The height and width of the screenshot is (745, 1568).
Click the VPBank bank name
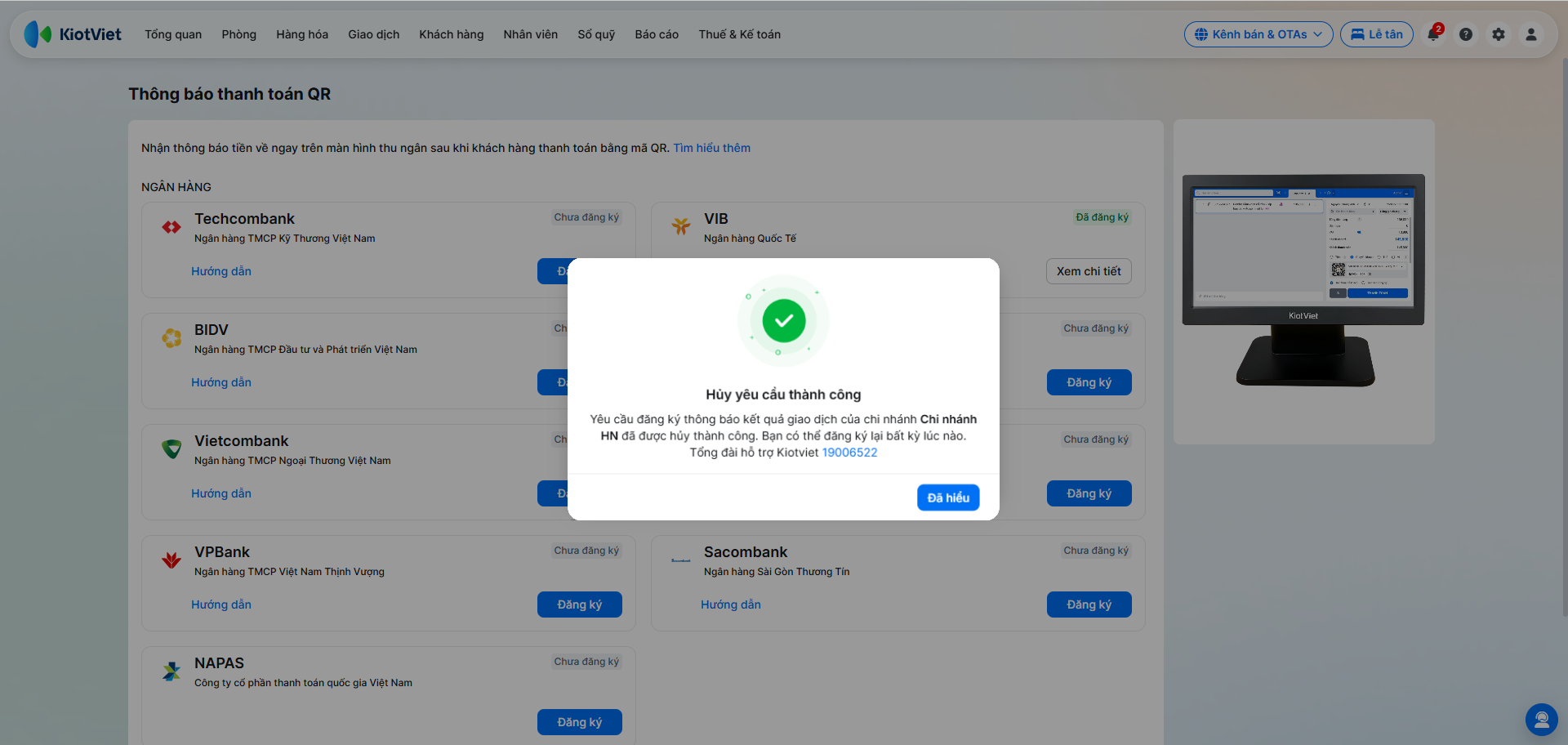222,552
